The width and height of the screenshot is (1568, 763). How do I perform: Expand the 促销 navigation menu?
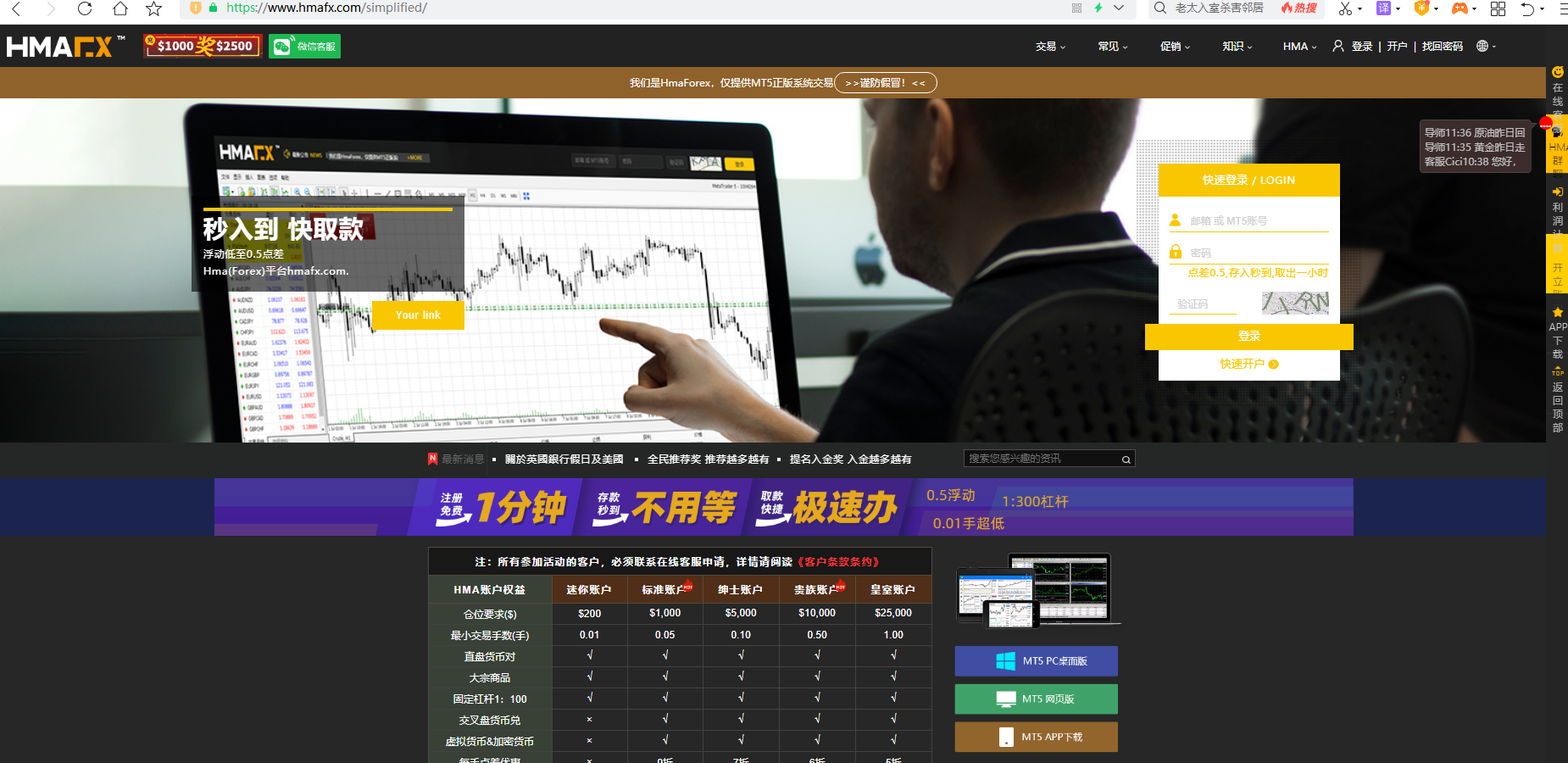point(1175,47)
